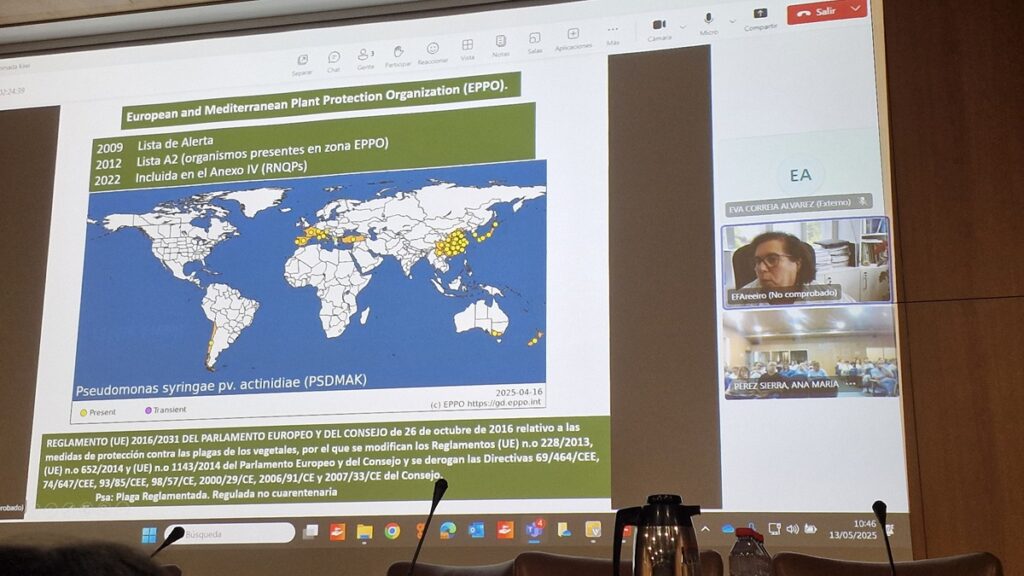This screenshot has height=576, width=1024.
Task: Click the red Salir leave button
Action: coord(817,12)
